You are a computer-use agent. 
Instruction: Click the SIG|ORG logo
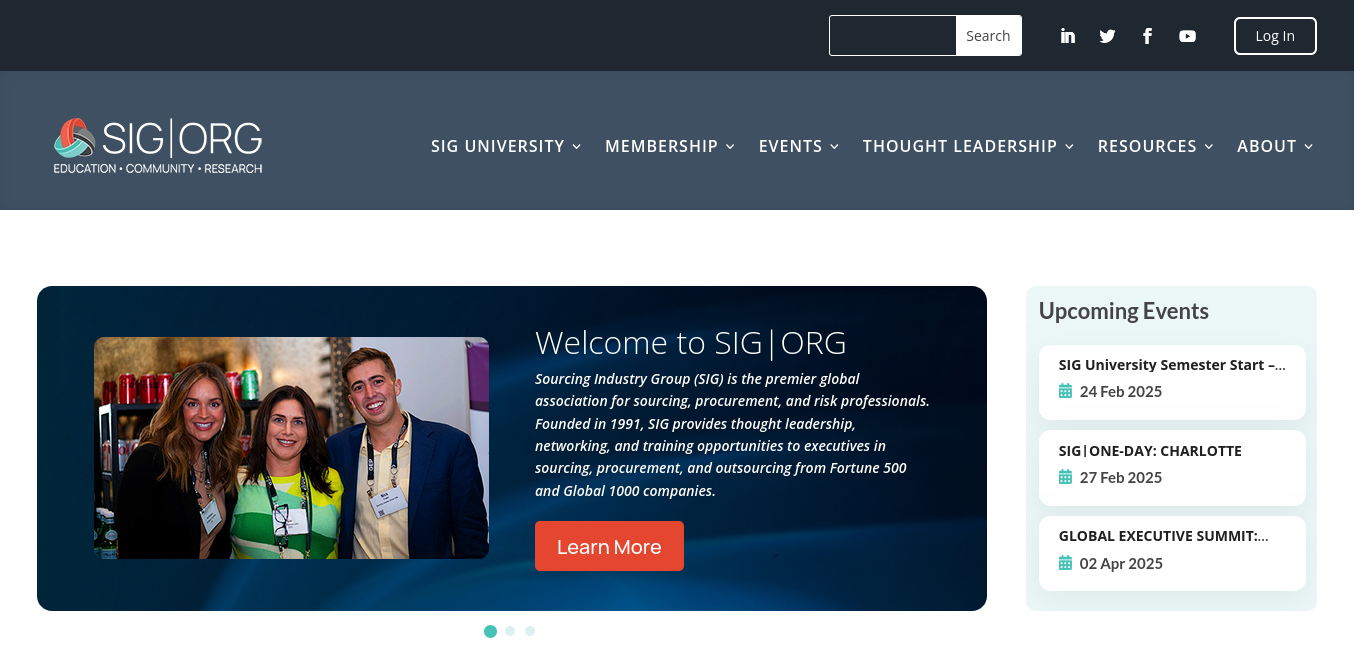point(158,146)
